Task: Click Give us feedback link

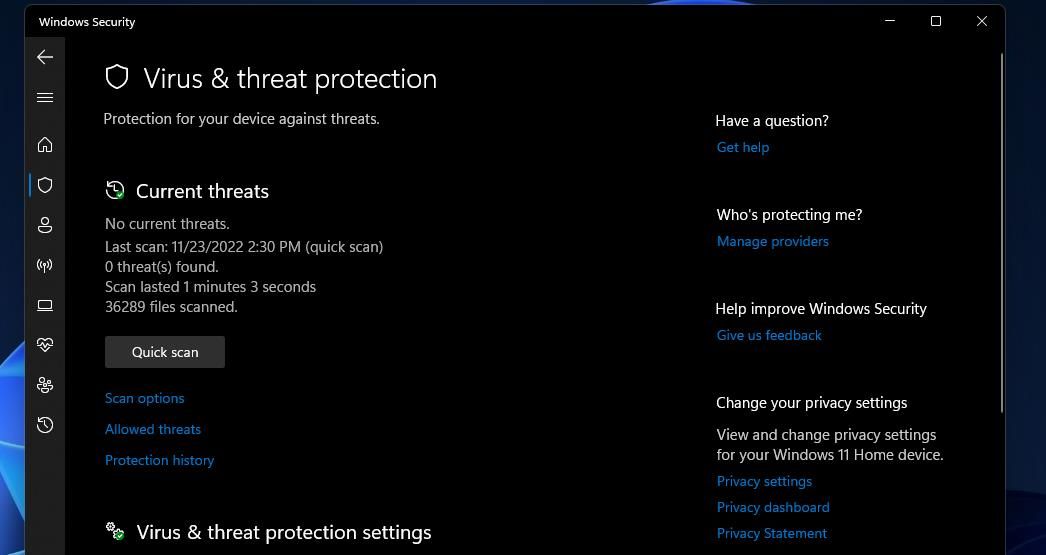Action: [768, 336]
